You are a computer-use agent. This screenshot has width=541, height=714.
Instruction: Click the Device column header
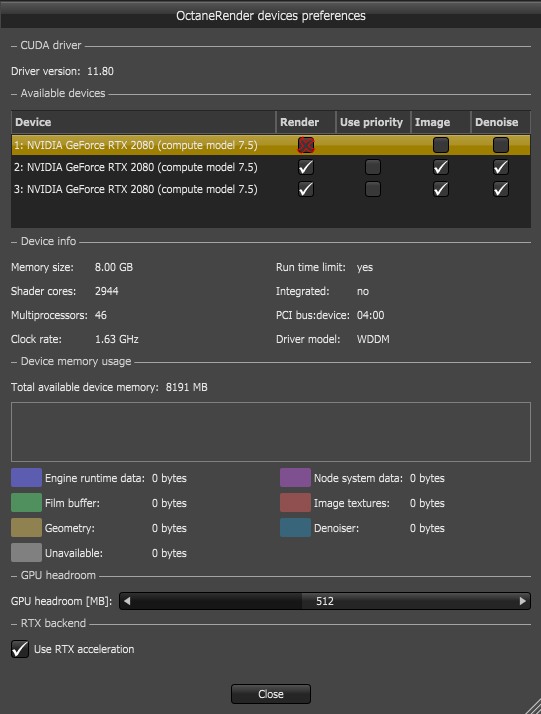(143, 122)
